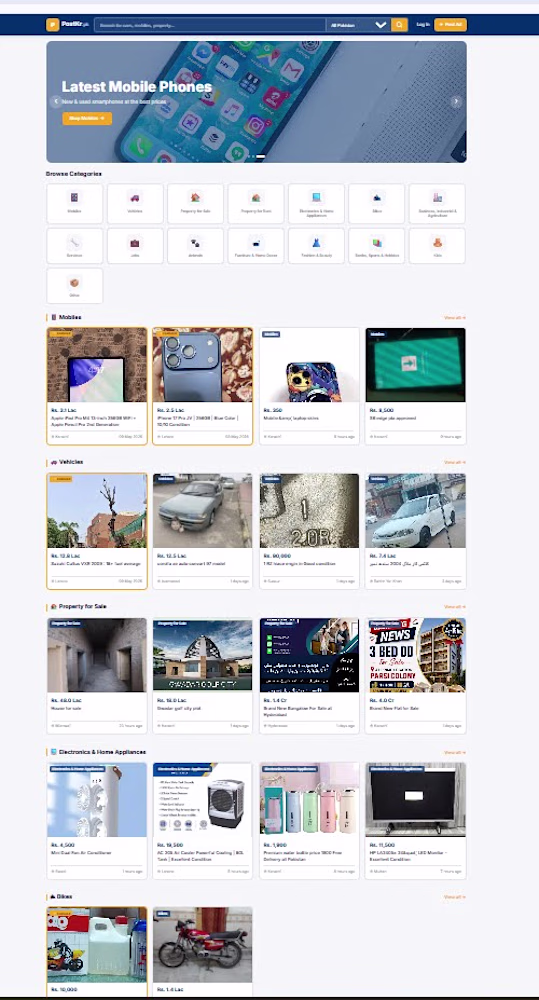Image resolution: width=539 pixels, height=1000 pixels.
Task: Click View all for Electronics & Home Appliances
Action: [455, 753]
